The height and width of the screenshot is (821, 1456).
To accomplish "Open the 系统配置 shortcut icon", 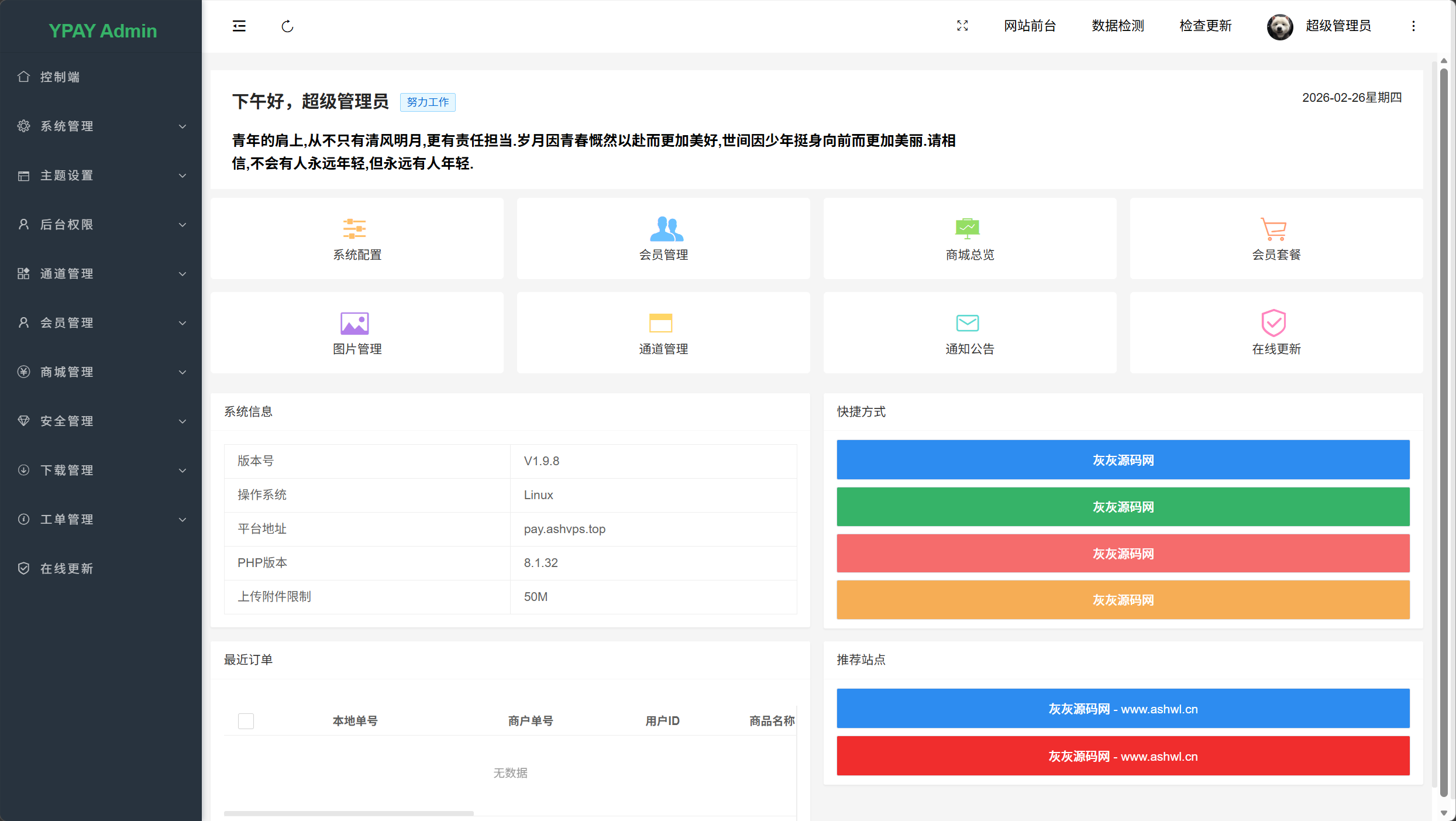I will click(356, 238).
